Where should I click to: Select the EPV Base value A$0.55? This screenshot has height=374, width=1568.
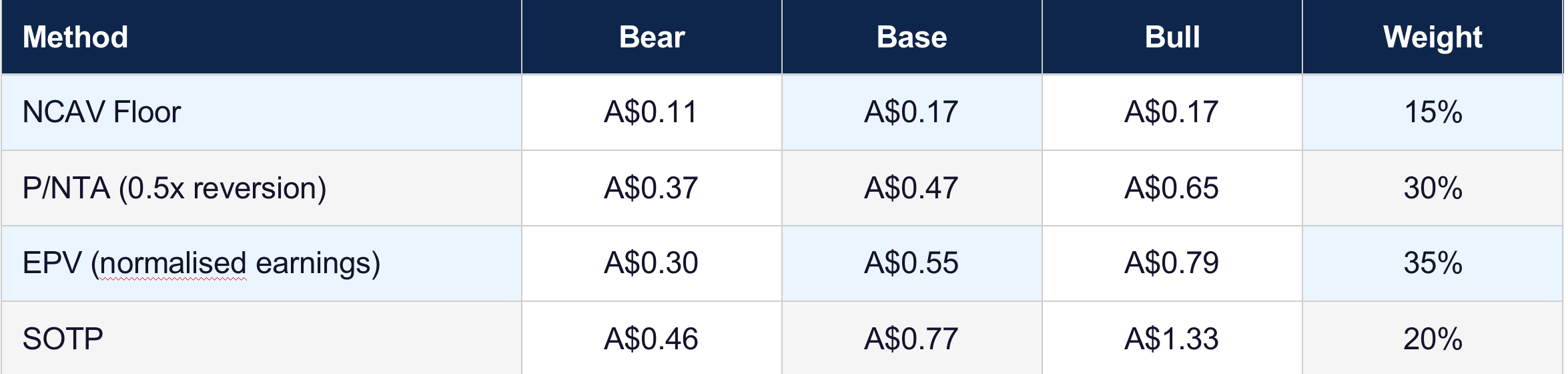[912, 264]
